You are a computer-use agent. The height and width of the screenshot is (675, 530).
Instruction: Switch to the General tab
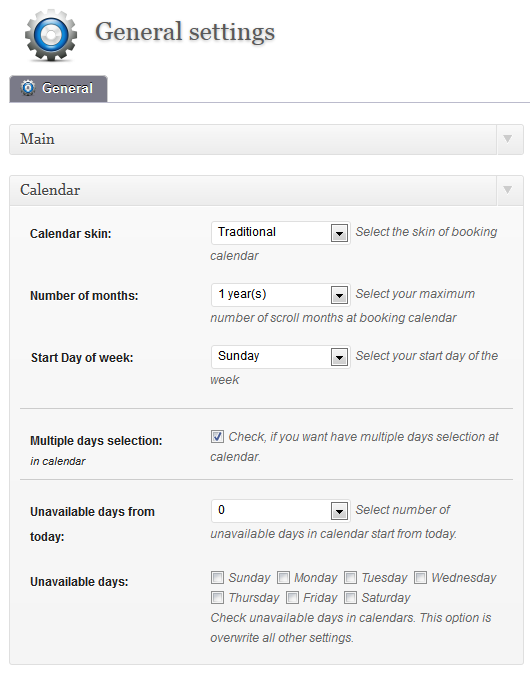(58, 89)
